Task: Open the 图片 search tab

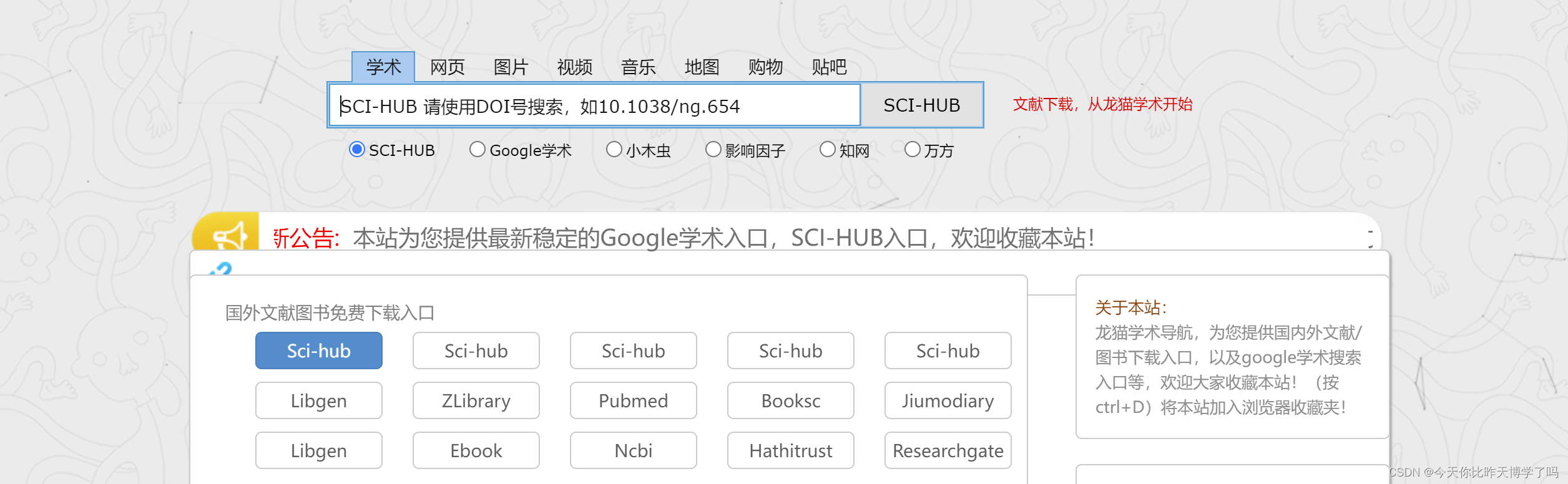Action: [511, 67]
